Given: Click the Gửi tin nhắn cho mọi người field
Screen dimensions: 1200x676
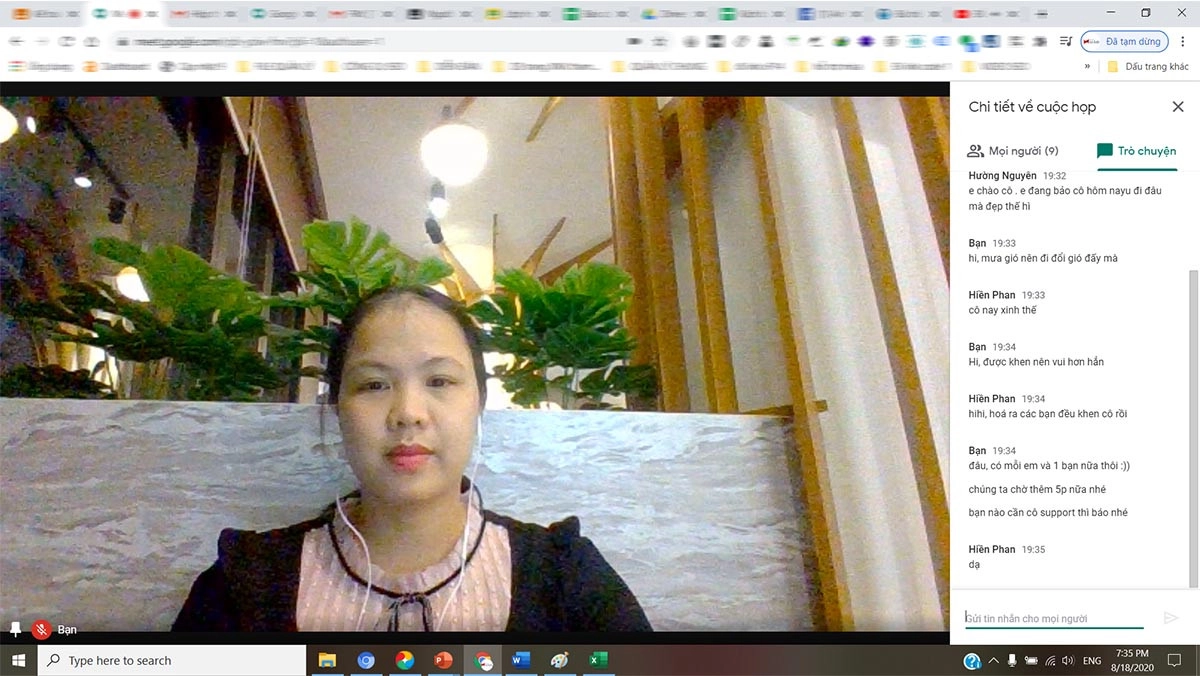Looking at the screenshot, I should pos(1050,615).
